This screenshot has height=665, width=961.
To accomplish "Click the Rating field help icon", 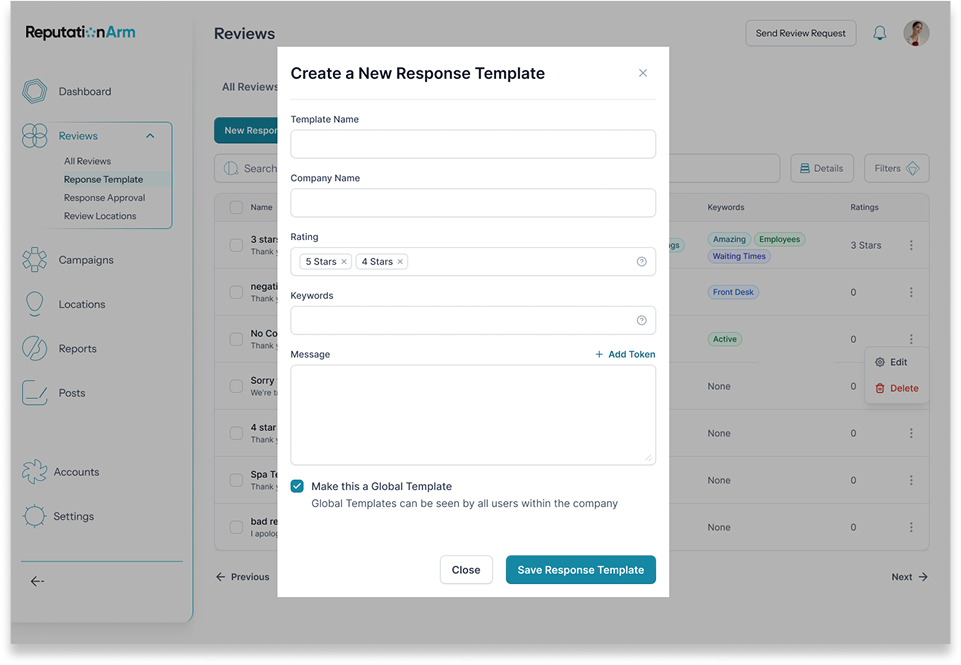I will [x=641, y=262].
